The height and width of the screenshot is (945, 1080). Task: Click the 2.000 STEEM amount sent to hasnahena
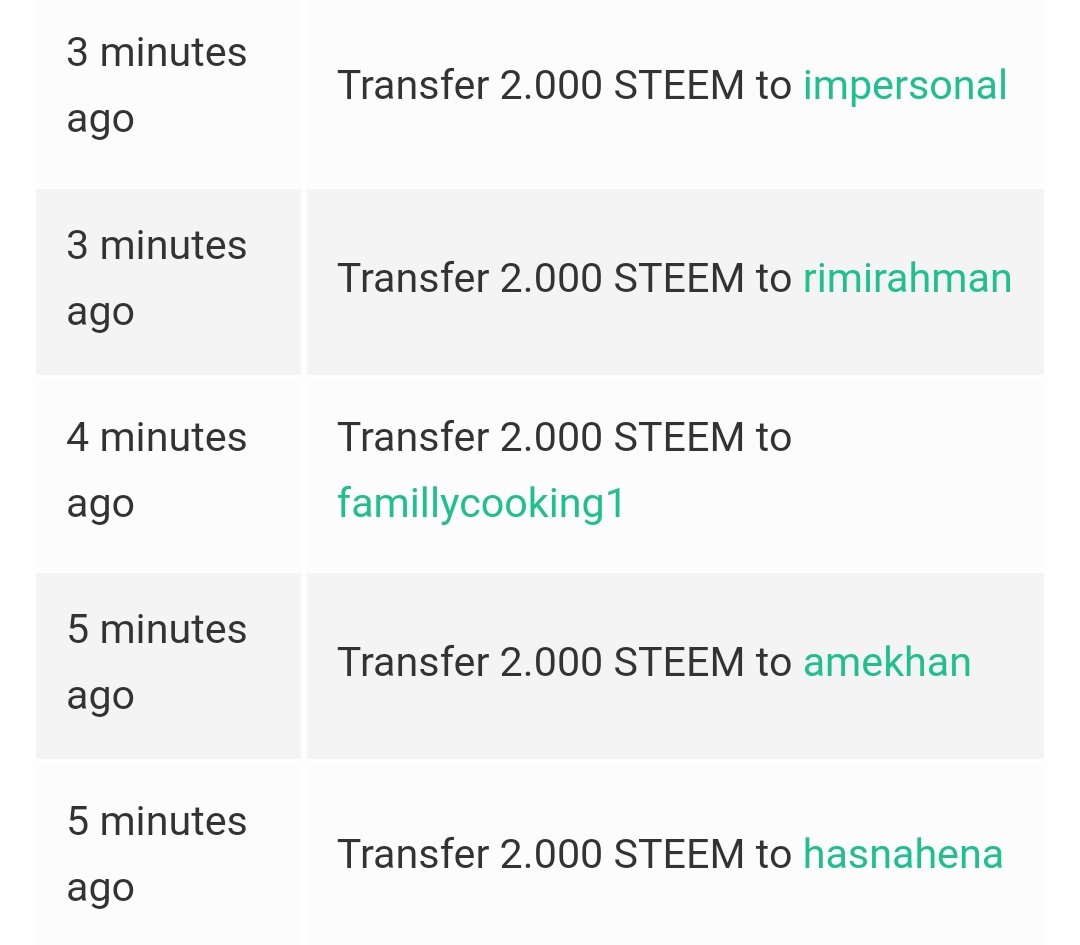pos(622,854)
